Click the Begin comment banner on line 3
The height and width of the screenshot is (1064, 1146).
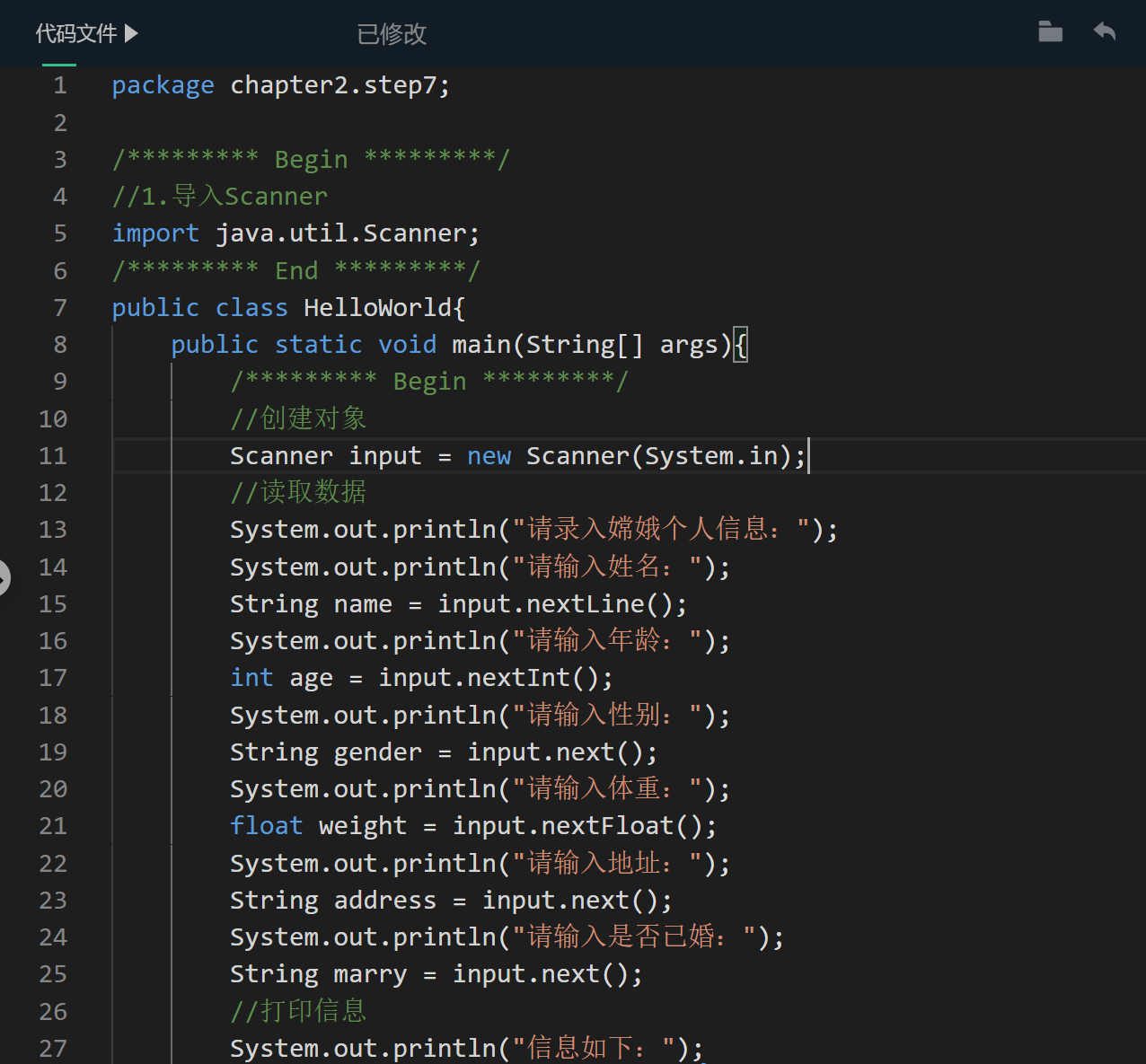[310, 158]
